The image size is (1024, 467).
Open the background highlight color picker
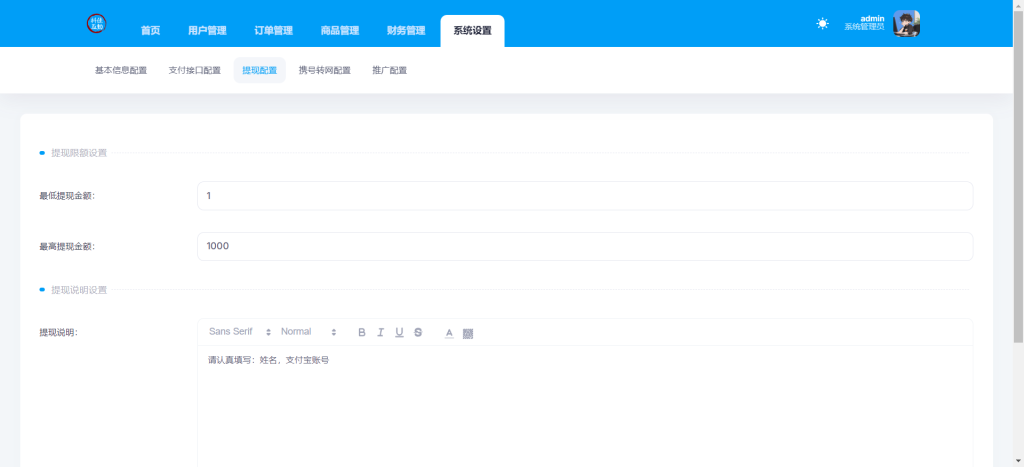click(468, 332)
